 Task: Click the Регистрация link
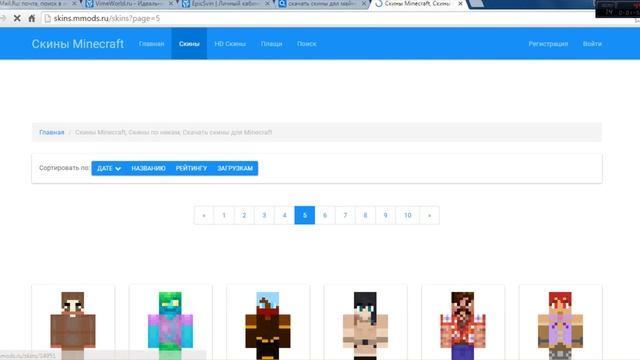[x=548, y=44]
